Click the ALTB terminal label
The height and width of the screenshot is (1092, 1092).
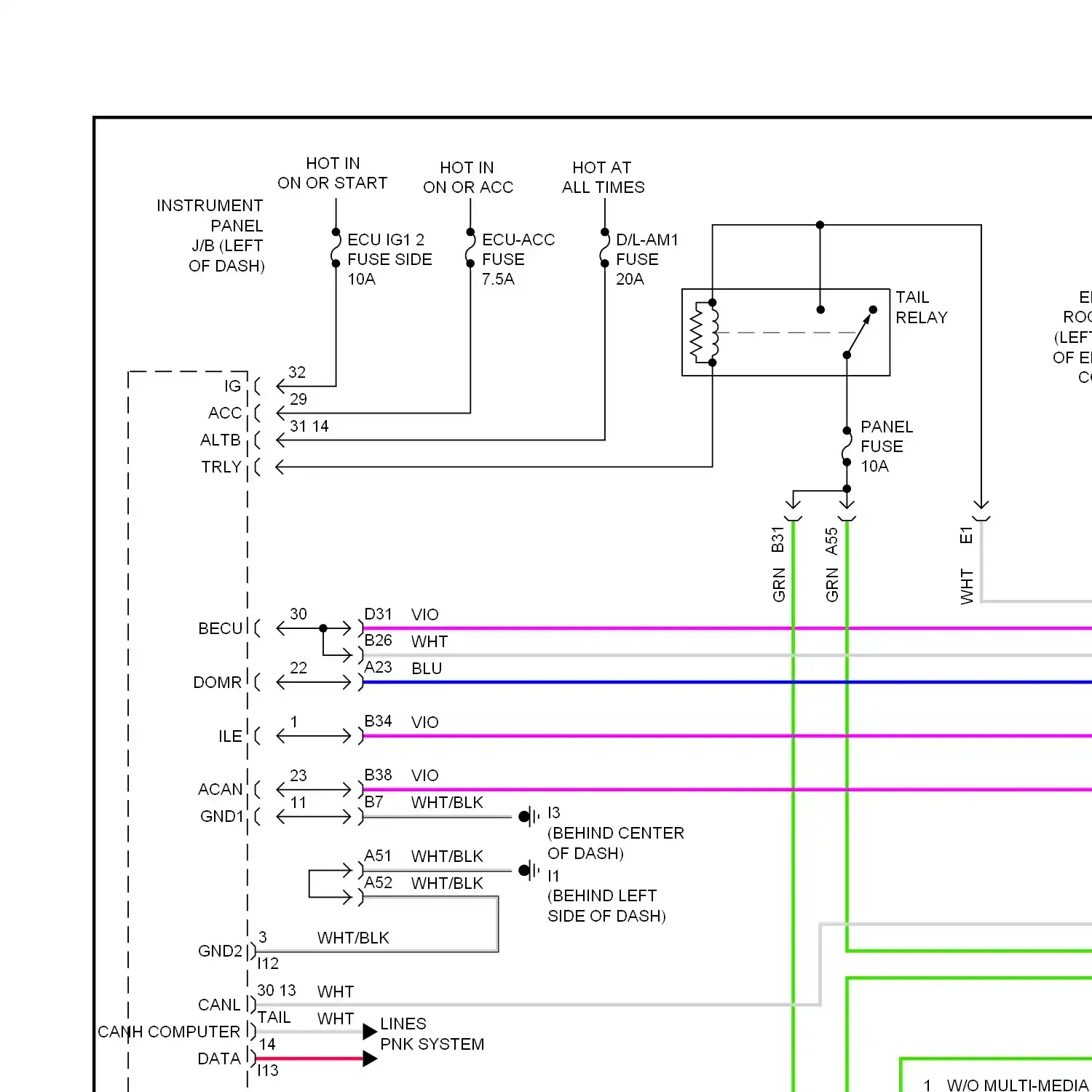click(220, 440)
